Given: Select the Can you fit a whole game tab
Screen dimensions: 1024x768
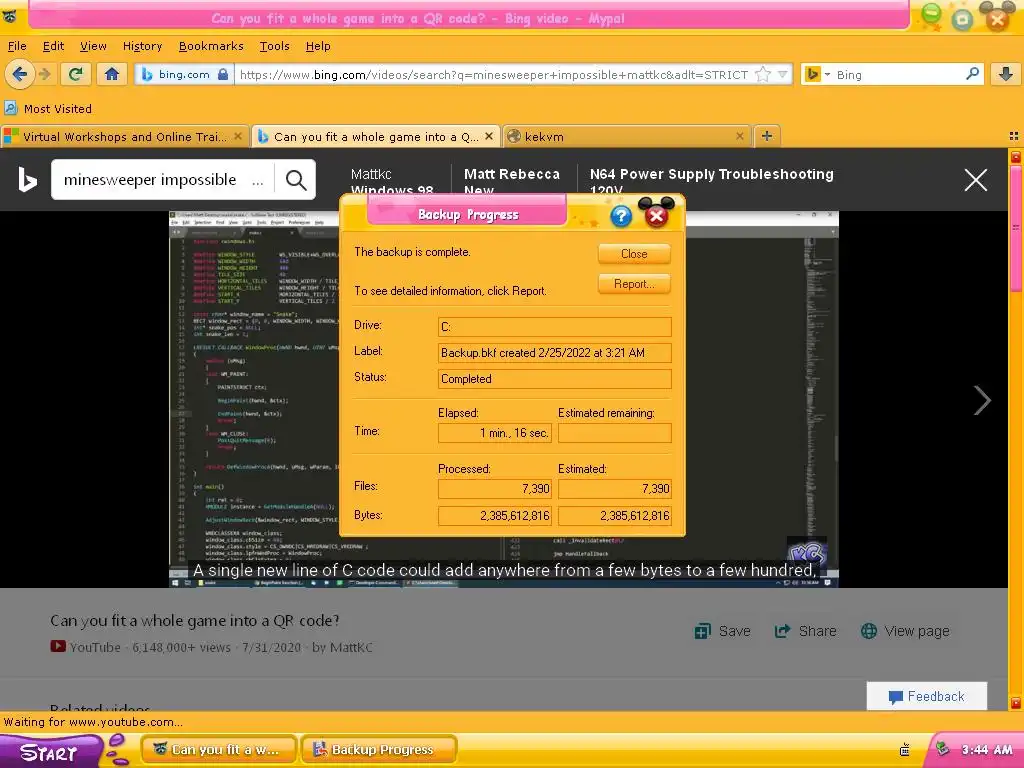Looking at the screenshot, I should (x=376, y=136).
